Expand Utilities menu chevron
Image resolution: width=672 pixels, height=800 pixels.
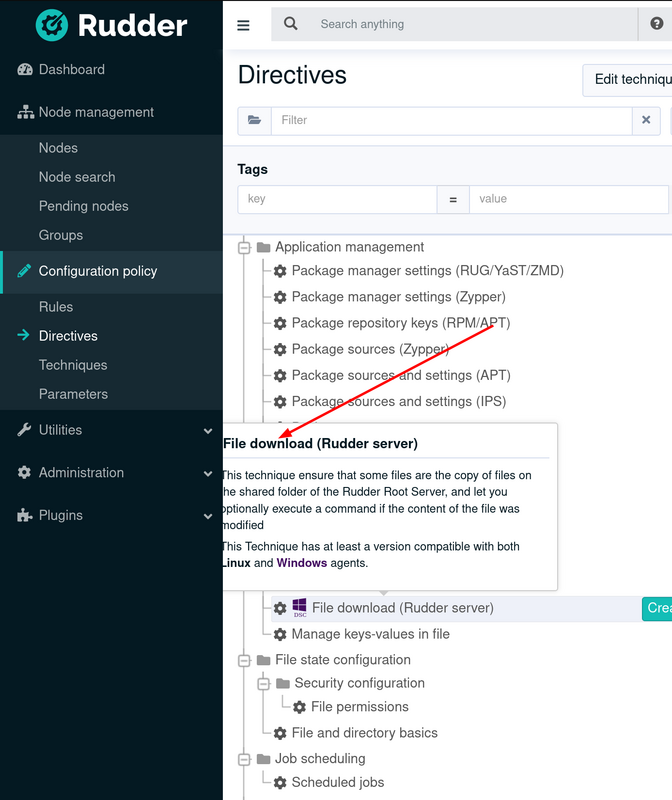tap(208, 431)
